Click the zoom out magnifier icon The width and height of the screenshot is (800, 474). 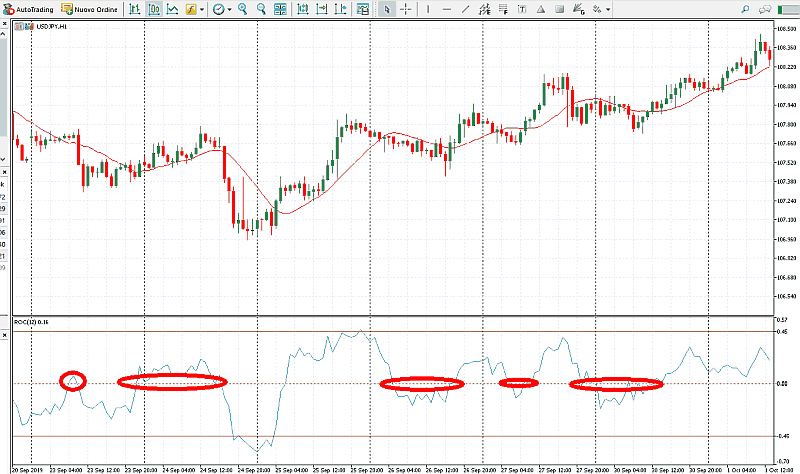[262, 9]
